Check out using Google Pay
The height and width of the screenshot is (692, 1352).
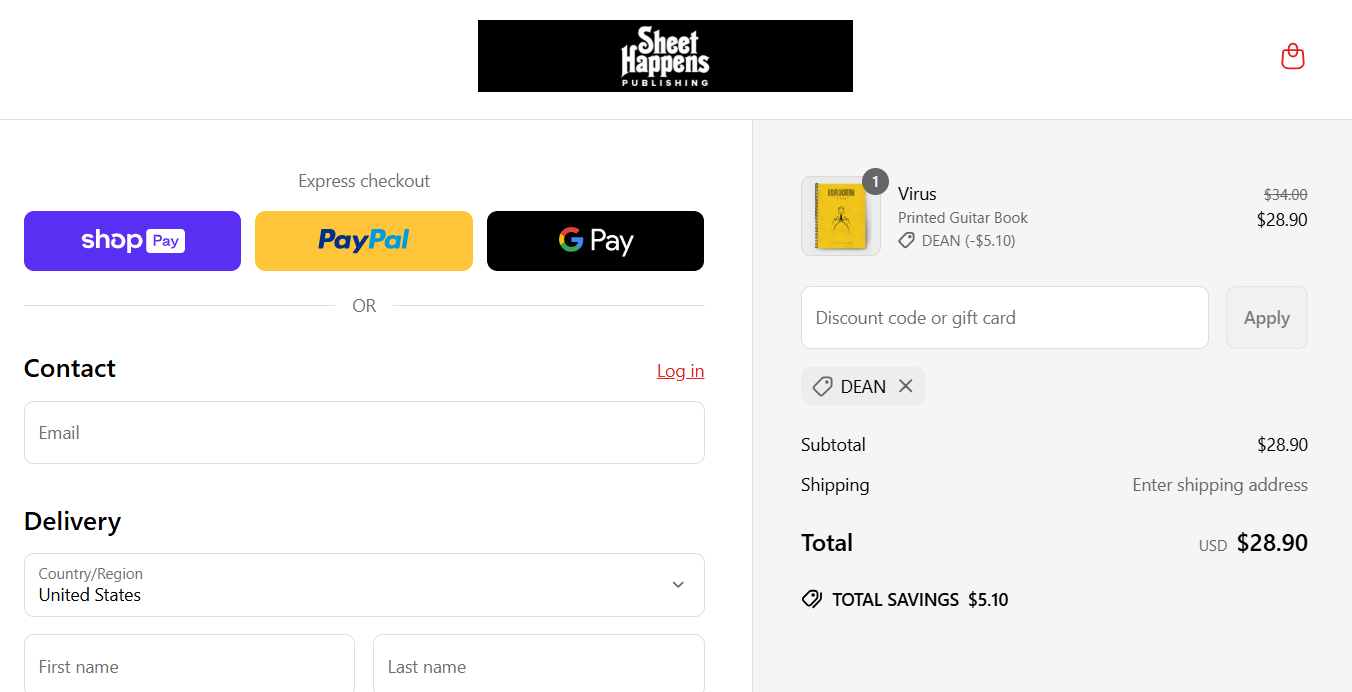[x=595, y=241]
